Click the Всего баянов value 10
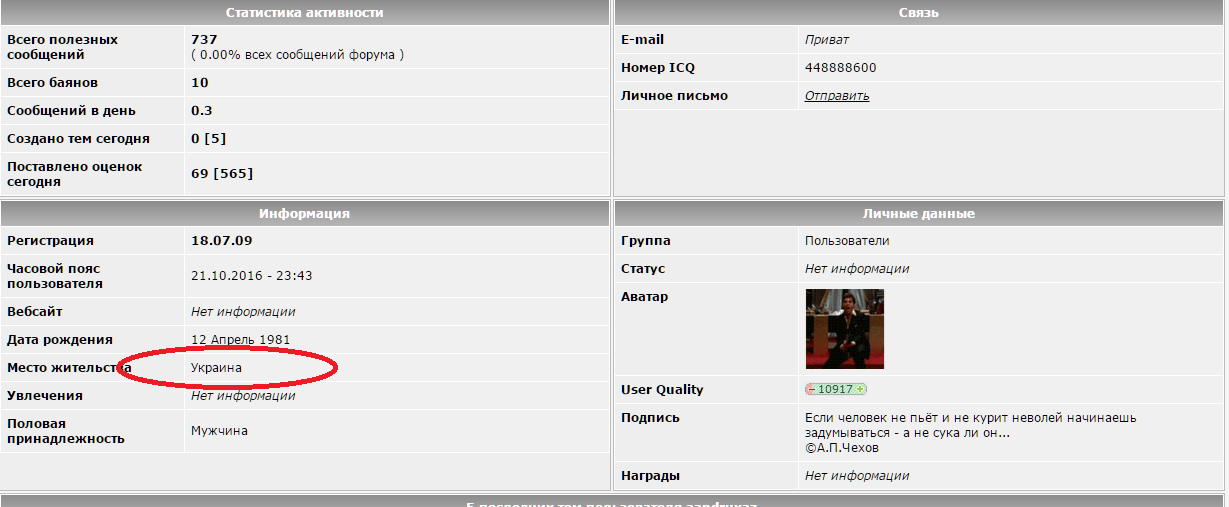Viewport: 1229px width, 507px height. pyautogui.click(x=199, y=83)
